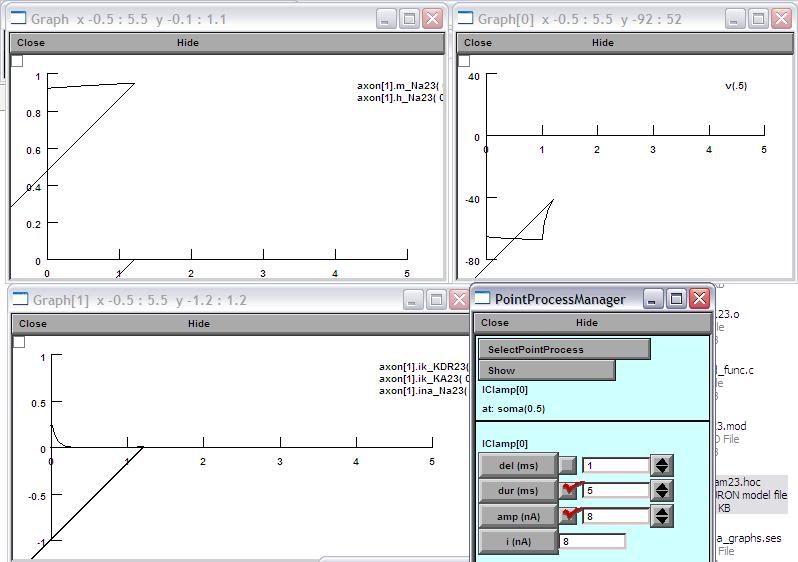Uncheck the amp (nA) checkbox
The width and height of the screenshot is (798, 562).
[x=568, y=516]
